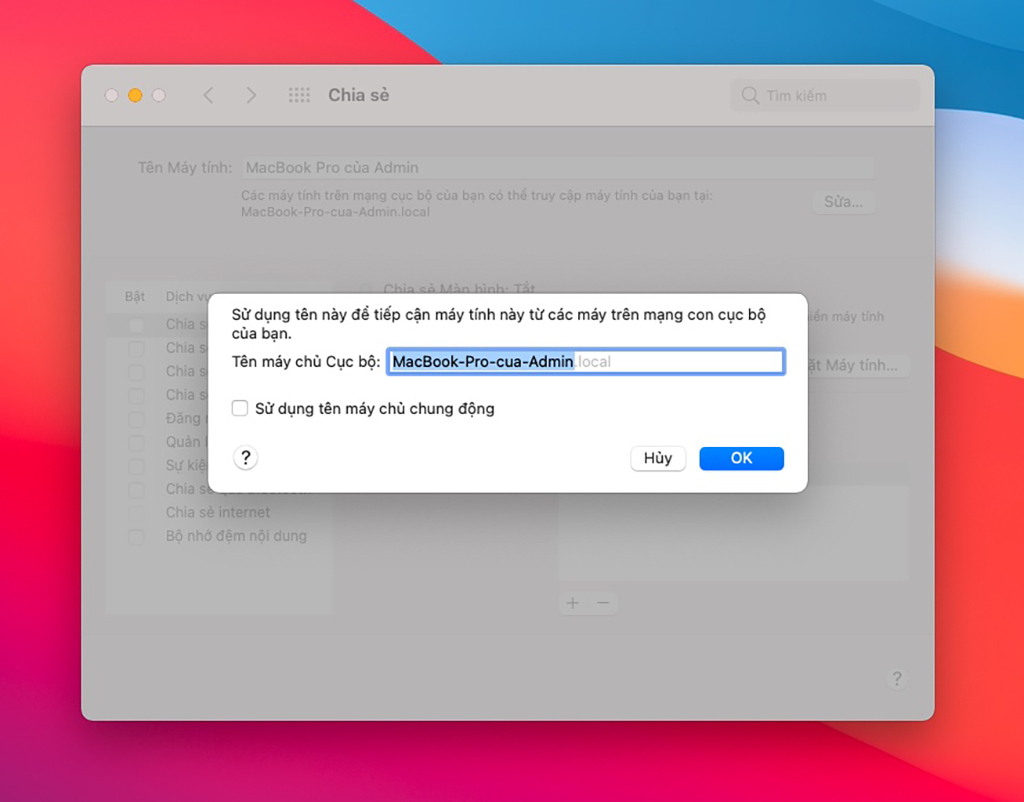Click the "Tên máy chủ Cục bộ" field
This screenshot has width=1024, height=802.
[586, 362]
